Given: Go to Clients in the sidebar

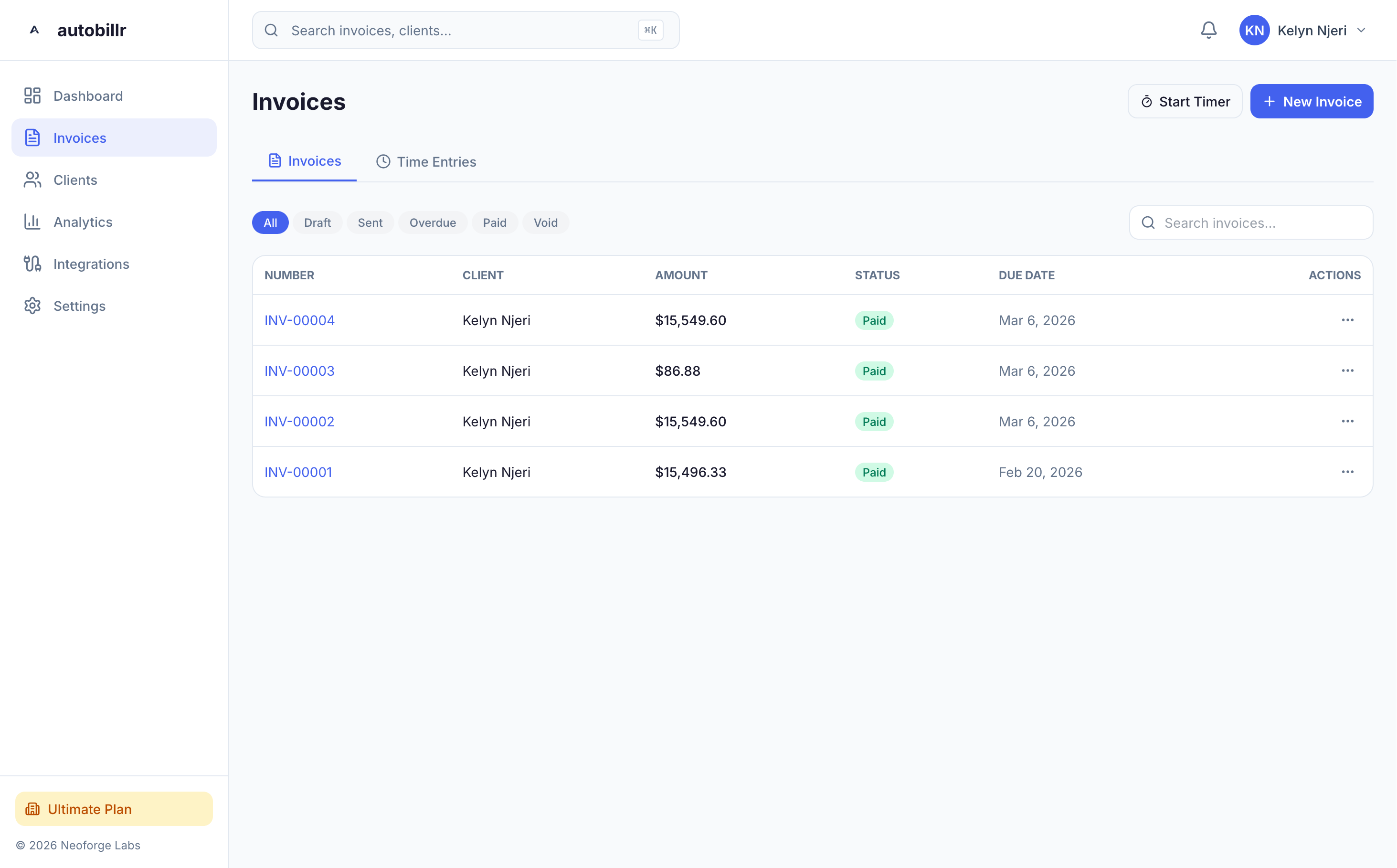Looking at the screenshot, I should pos(75,180).
